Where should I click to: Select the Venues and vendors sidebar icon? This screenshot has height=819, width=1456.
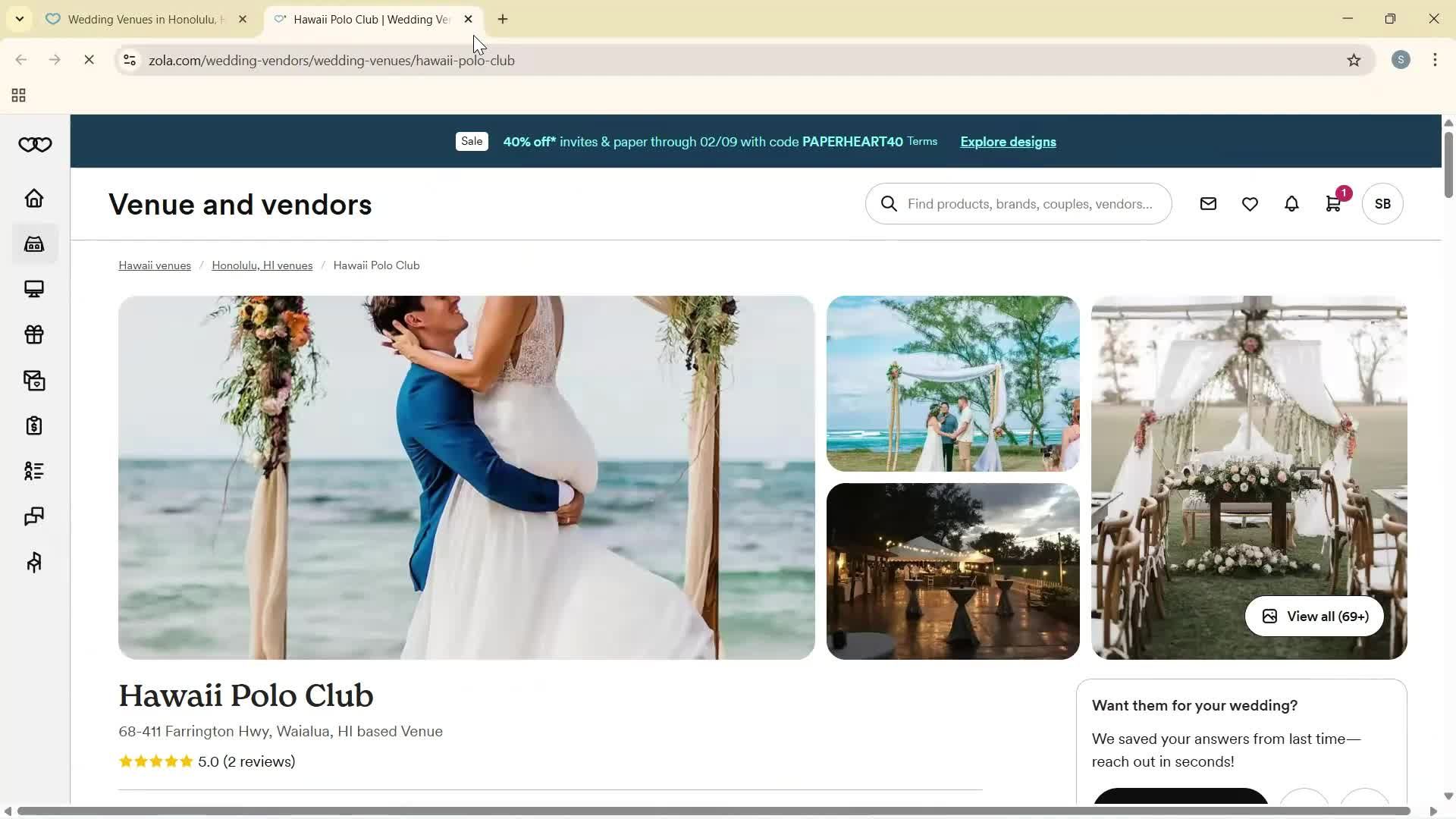(x=33, y=243)
